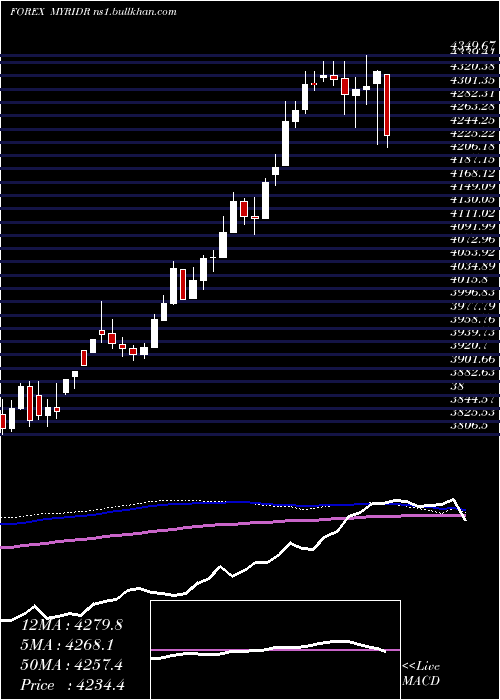
Task: Select the 4225.22 price axis label
Action: (x=474, y=133)
